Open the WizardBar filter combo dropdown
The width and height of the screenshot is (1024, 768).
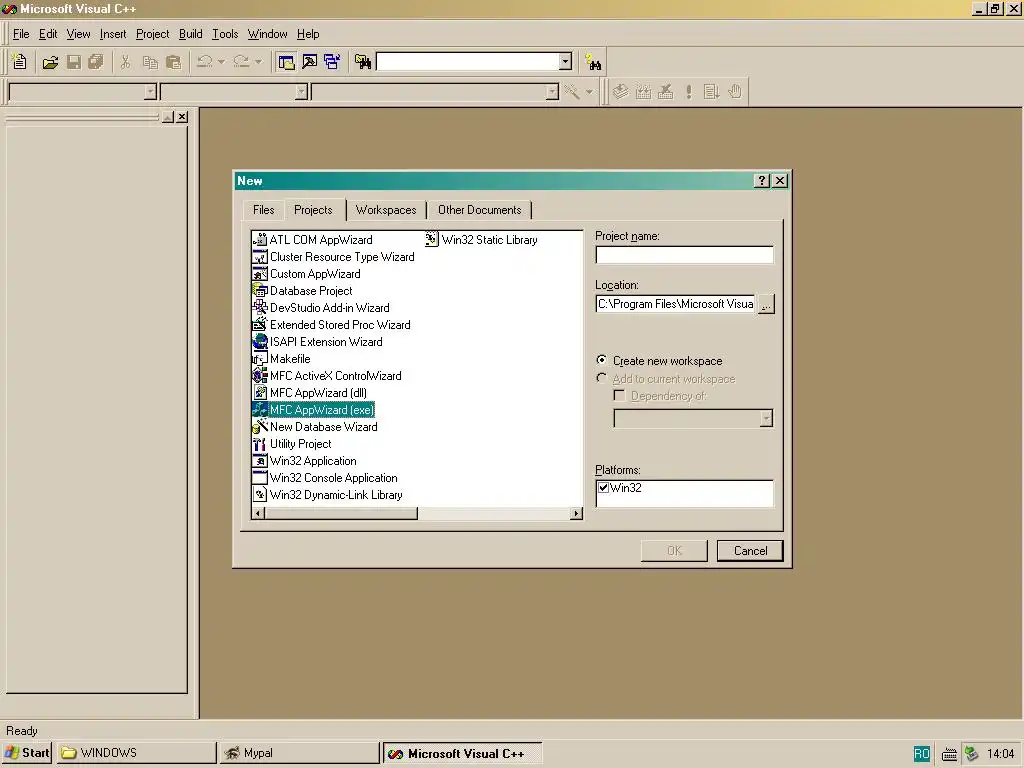301,92
